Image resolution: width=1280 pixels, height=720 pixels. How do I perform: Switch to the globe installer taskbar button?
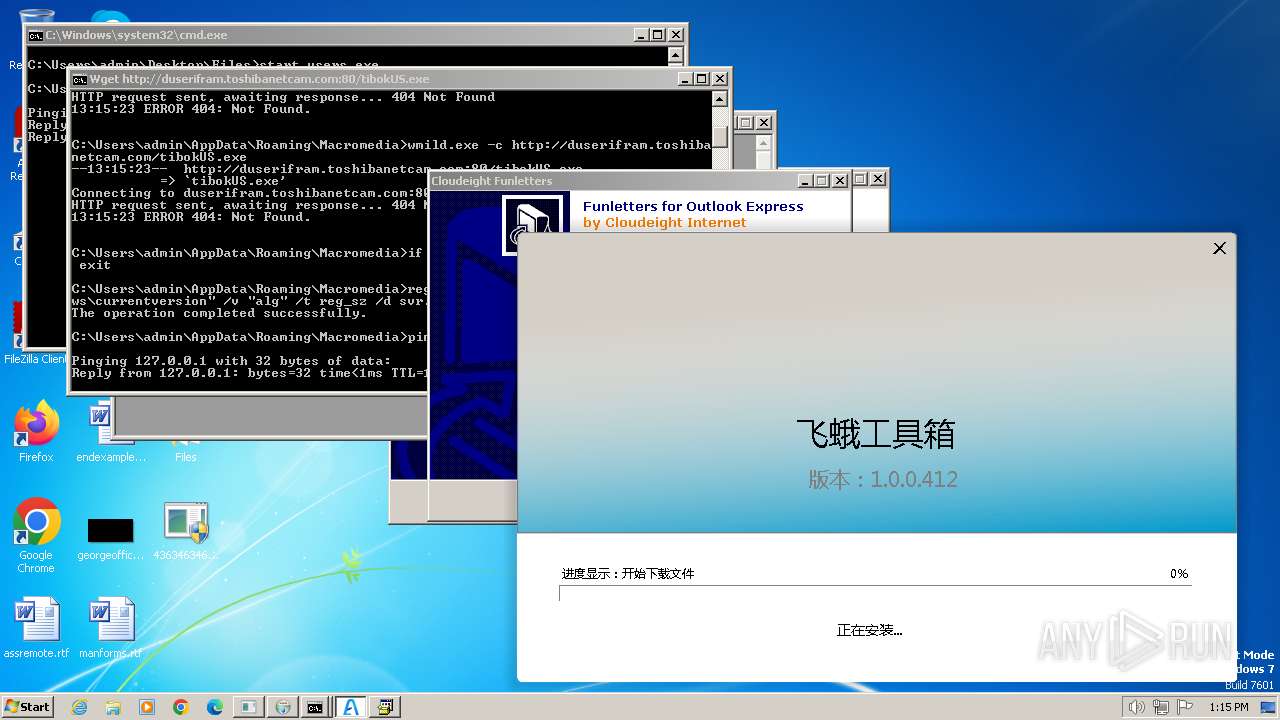(283, 707)
